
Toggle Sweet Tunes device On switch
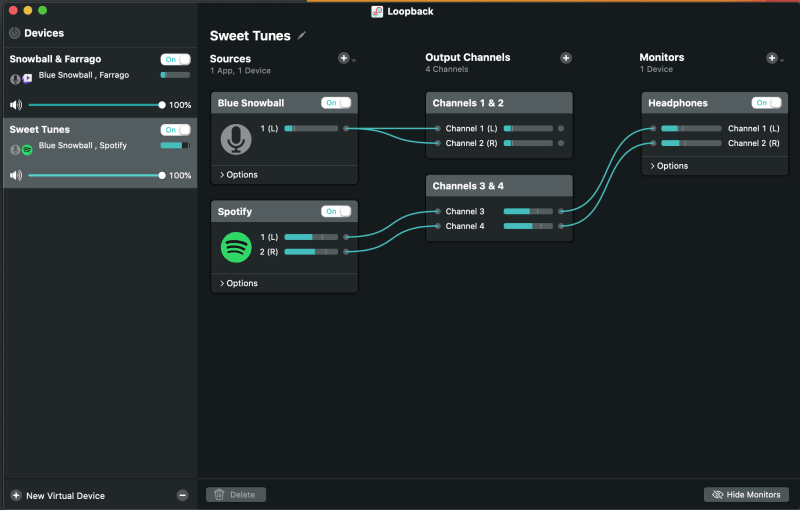(x=175, y=130)
